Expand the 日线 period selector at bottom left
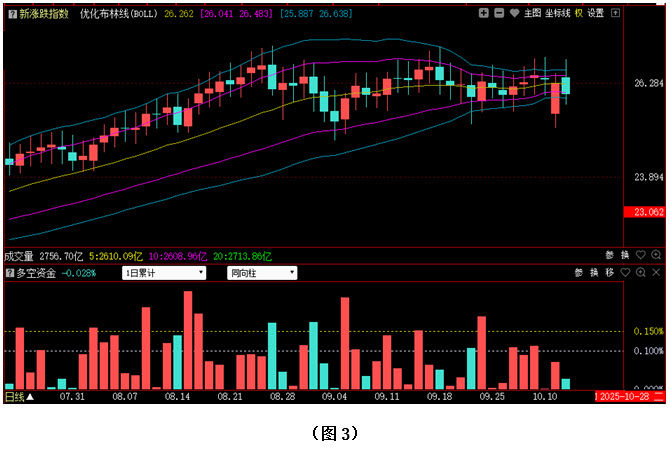The image size is (670, 452). 19,397
